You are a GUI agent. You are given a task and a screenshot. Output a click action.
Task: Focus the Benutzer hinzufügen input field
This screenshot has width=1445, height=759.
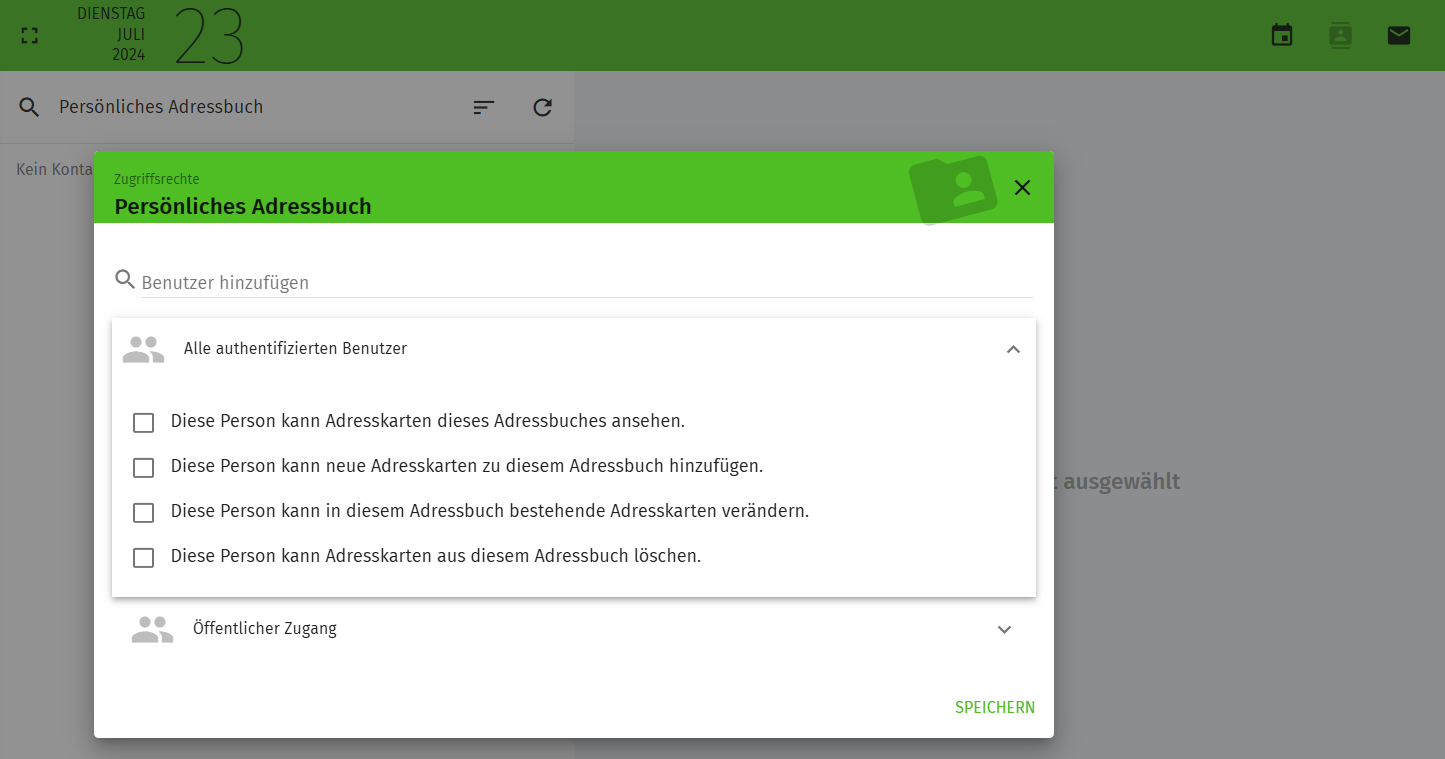click(588, 282)
